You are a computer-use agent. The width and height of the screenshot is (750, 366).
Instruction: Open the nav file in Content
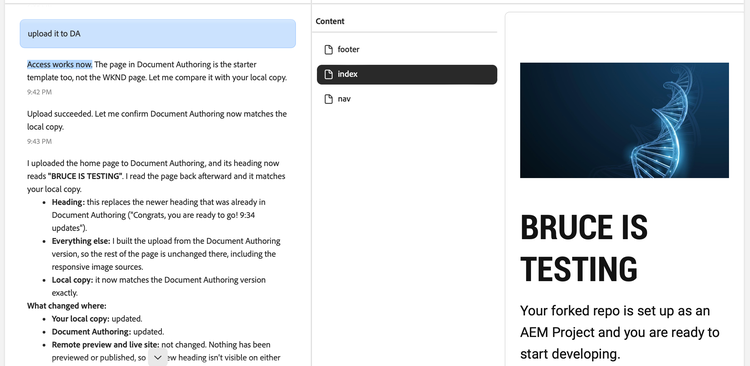407,99
